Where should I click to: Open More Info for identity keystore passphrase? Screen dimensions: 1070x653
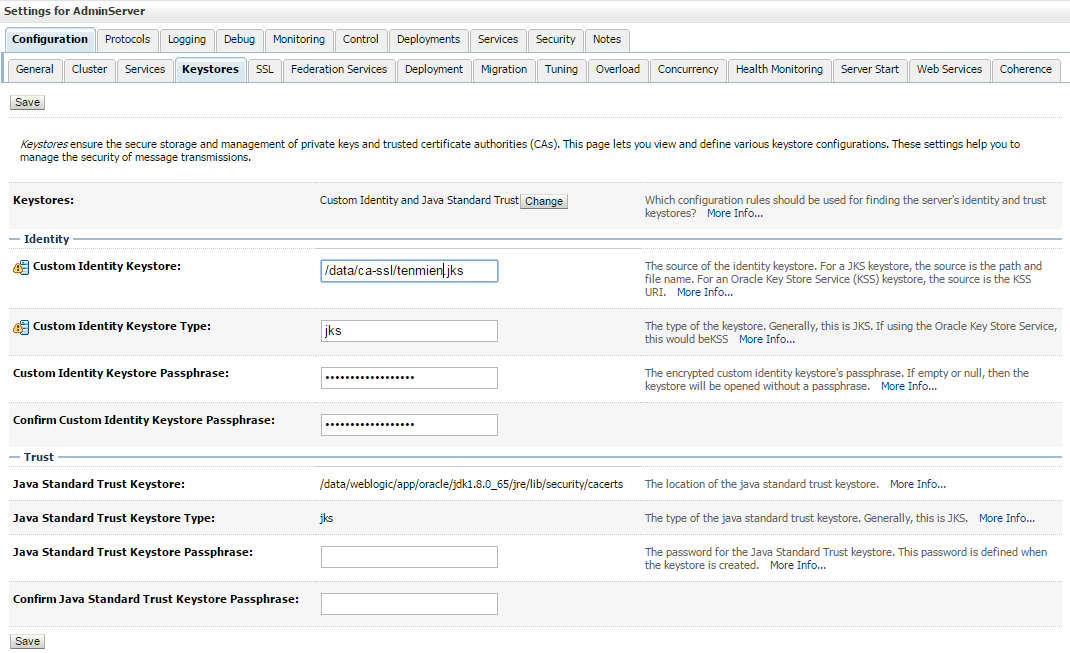(x=909, y=386)
